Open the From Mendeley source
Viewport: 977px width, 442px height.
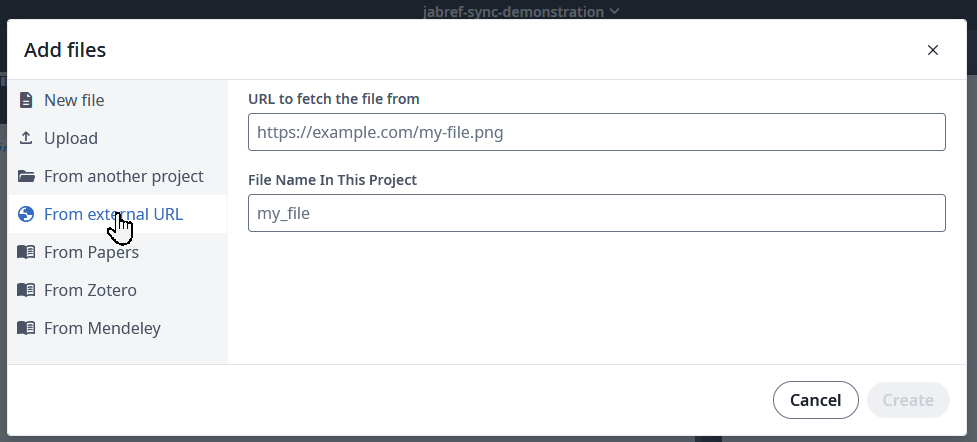[102, 328]
